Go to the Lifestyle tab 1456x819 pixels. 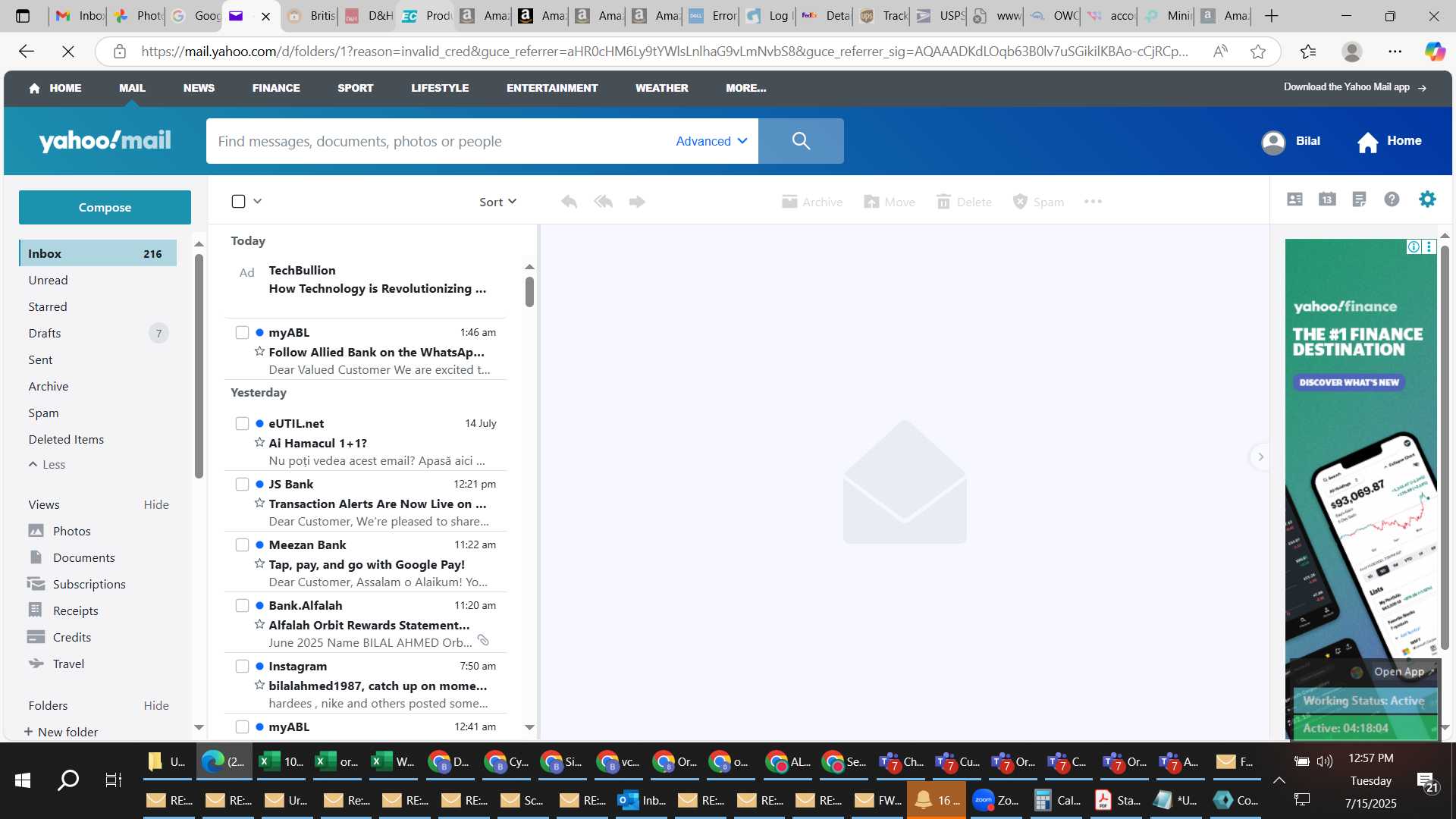pyautogui.click(x=440, y=88)
